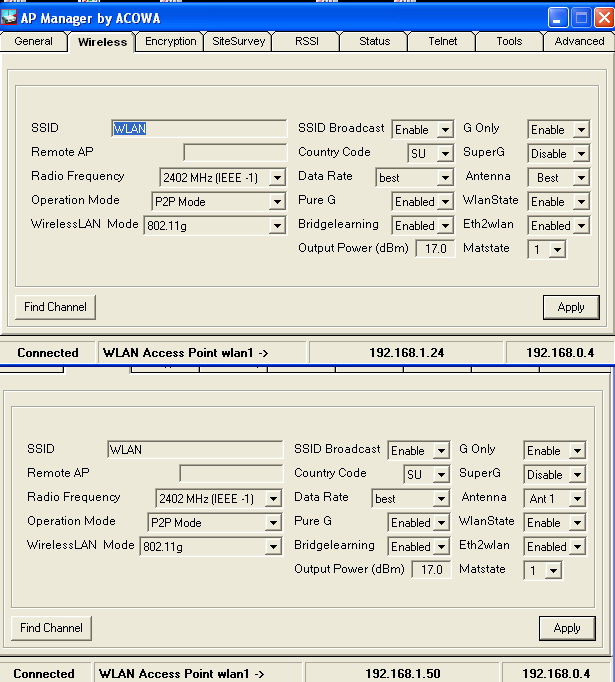Viewport: 615px width, 682px height.
Task: Switch to the Encryption tab
Action: 170,41
